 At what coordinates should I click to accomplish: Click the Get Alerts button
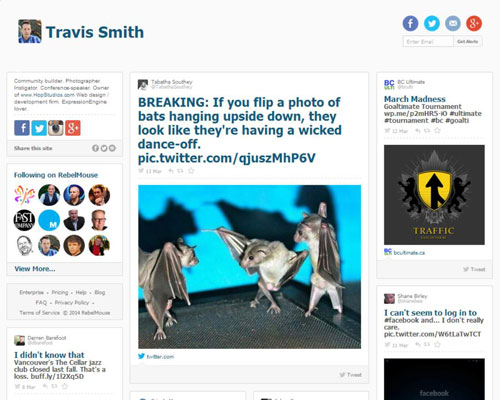point(468,42)
